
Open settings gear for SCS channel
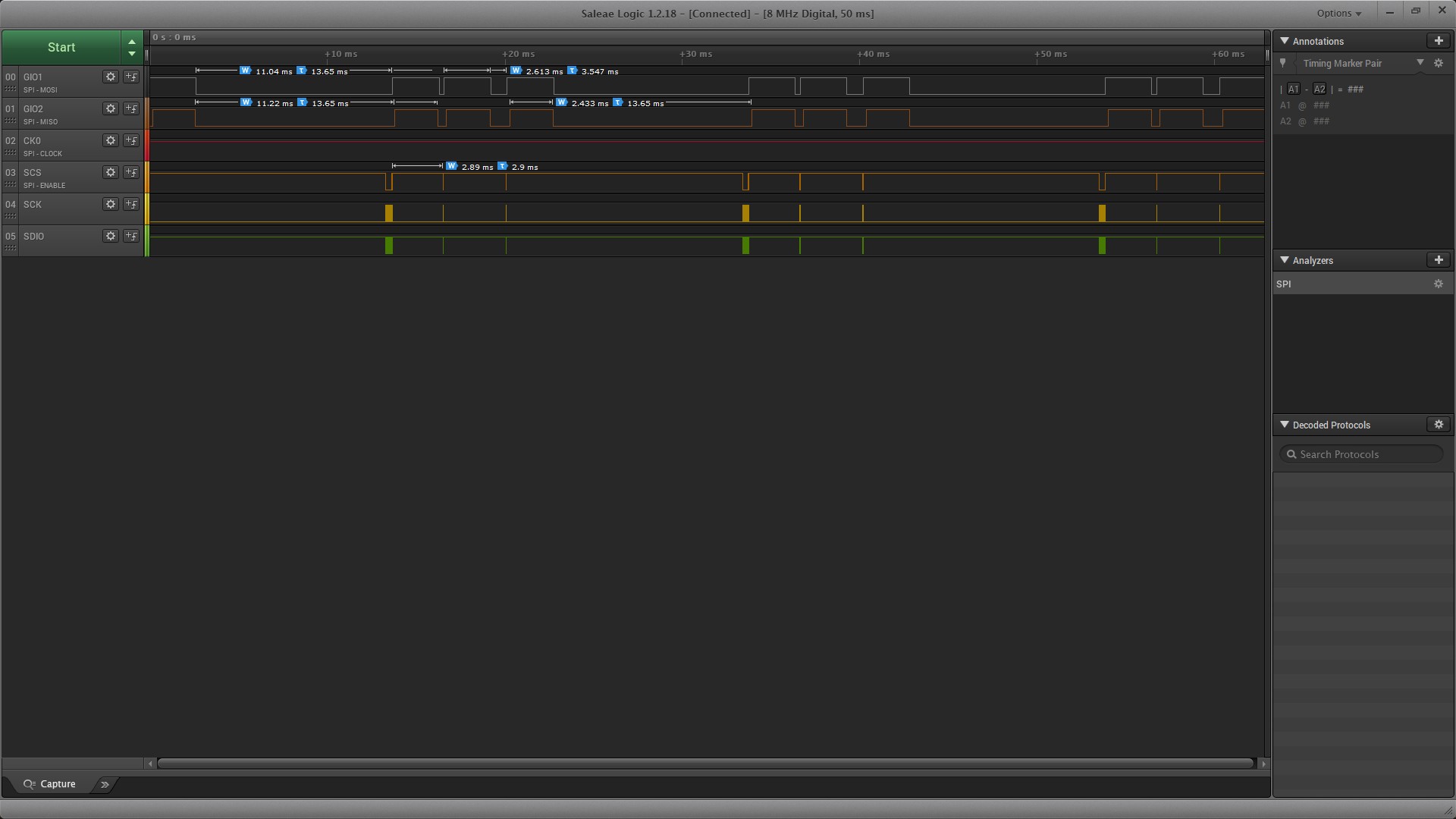[x=111, y=172]
